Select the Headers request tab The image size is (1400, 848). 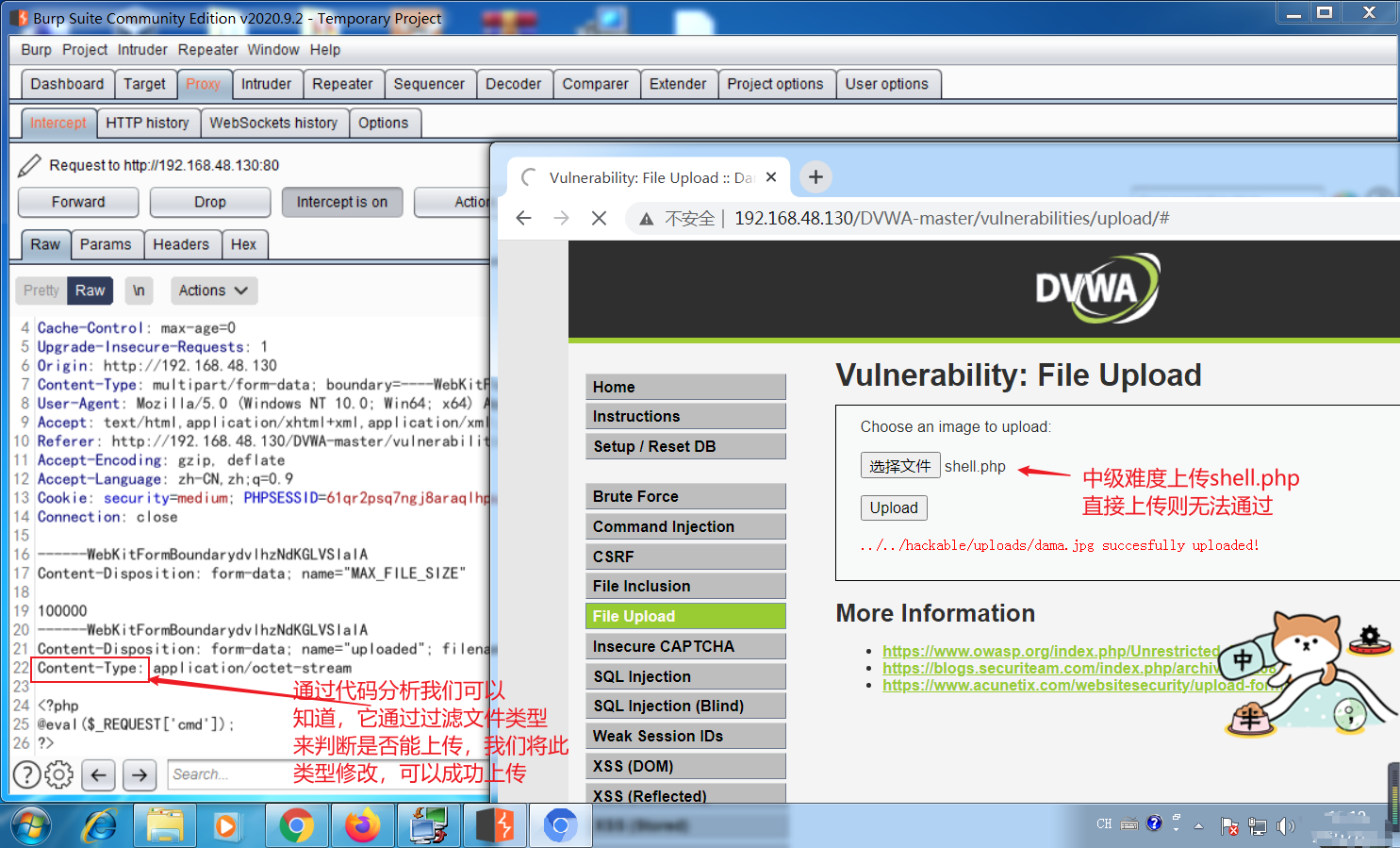(x=181, y=244)
